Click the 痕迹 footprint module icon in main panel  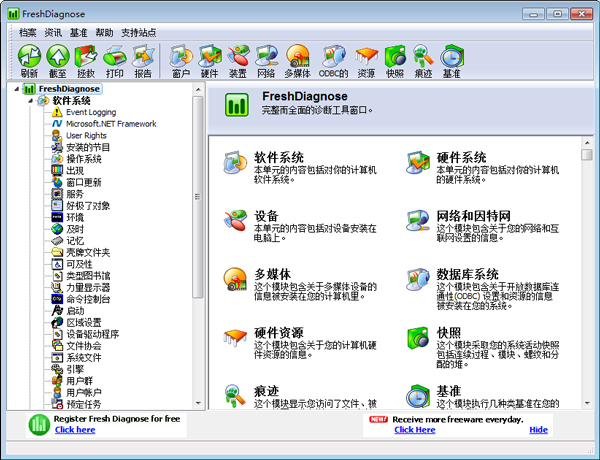click(x=235, y=396)
